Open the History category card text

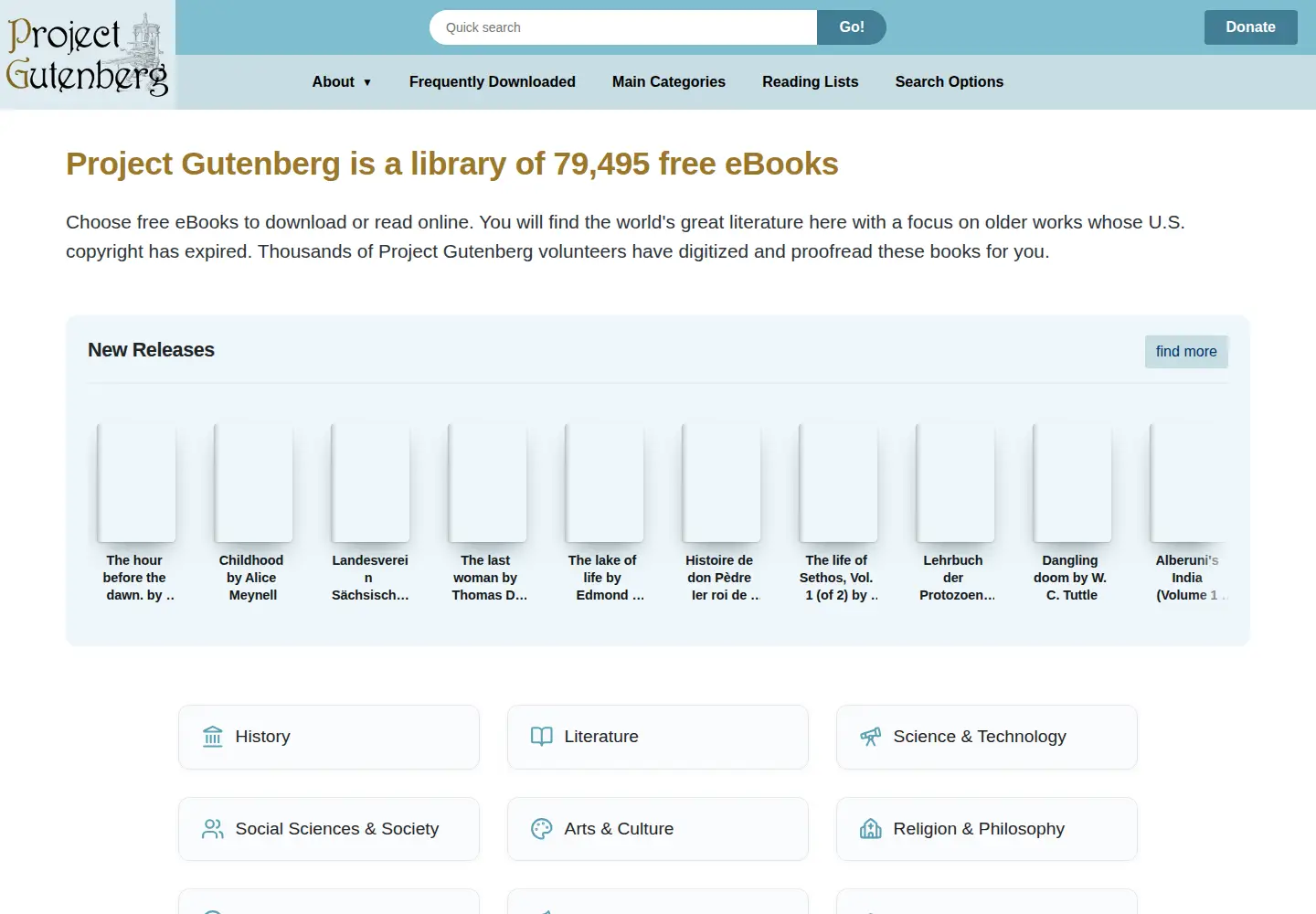pos(263,737)
